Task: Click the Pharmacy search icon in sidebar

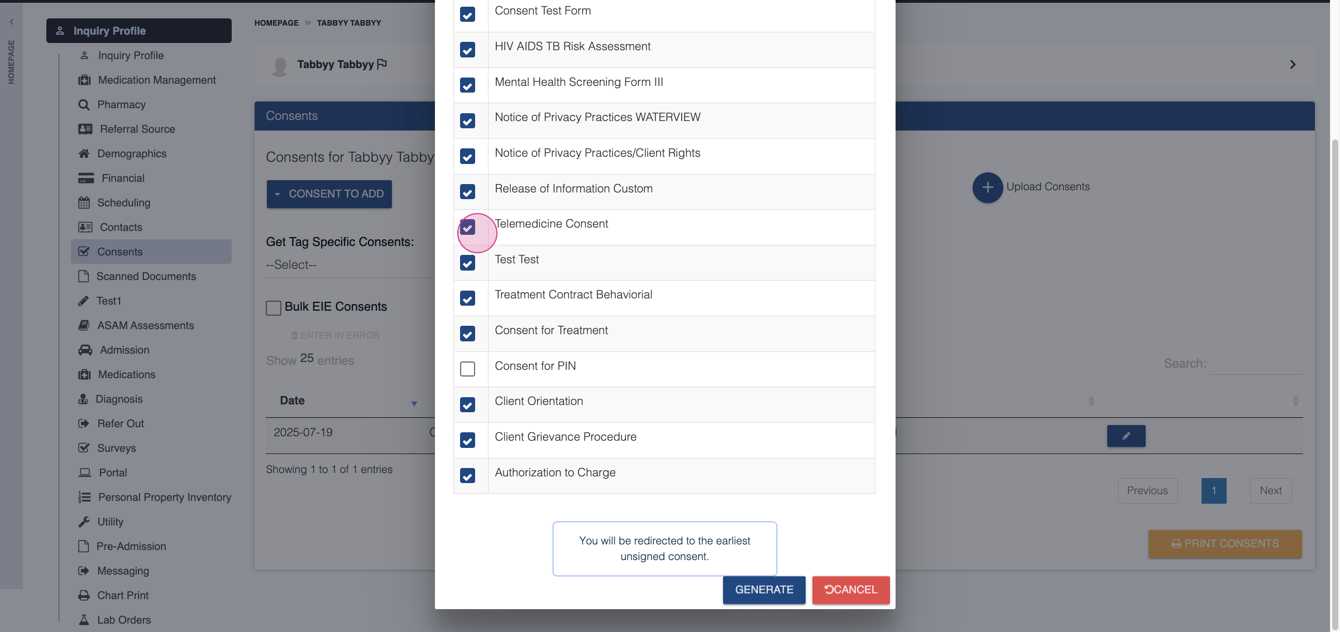Action: (84, 105)
